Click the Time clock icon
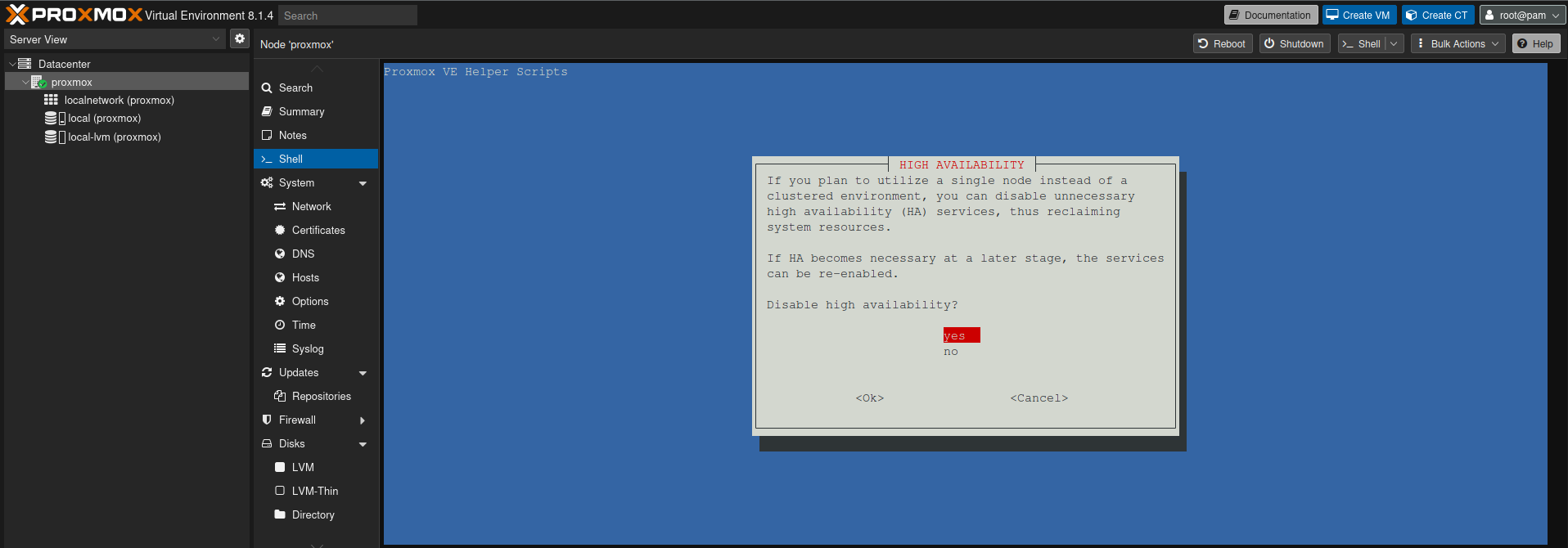This screenshot has width=1568, height=548. pyautogui.click(x=280, y=325)
